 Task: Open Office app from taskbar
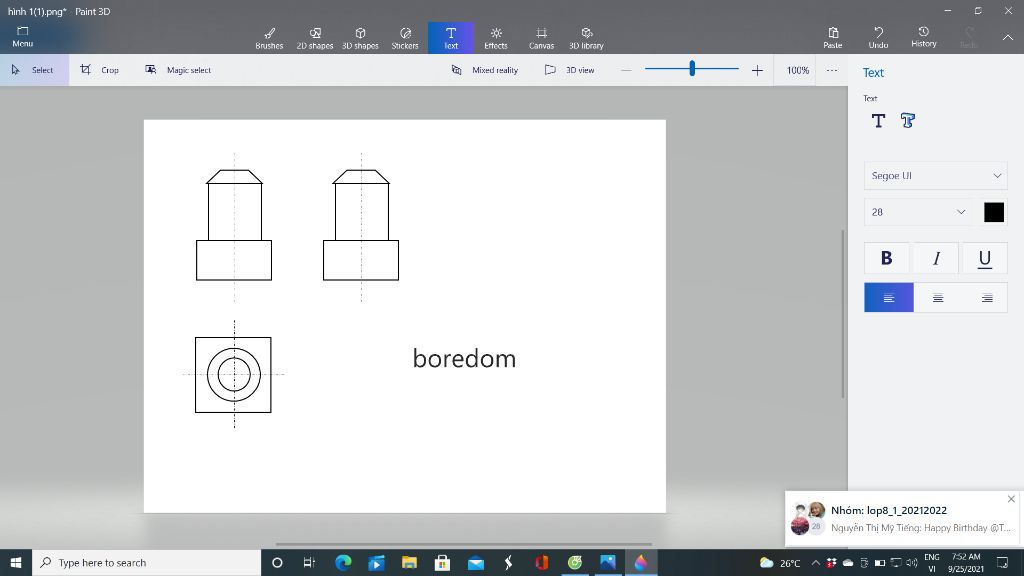pos(541,562)
